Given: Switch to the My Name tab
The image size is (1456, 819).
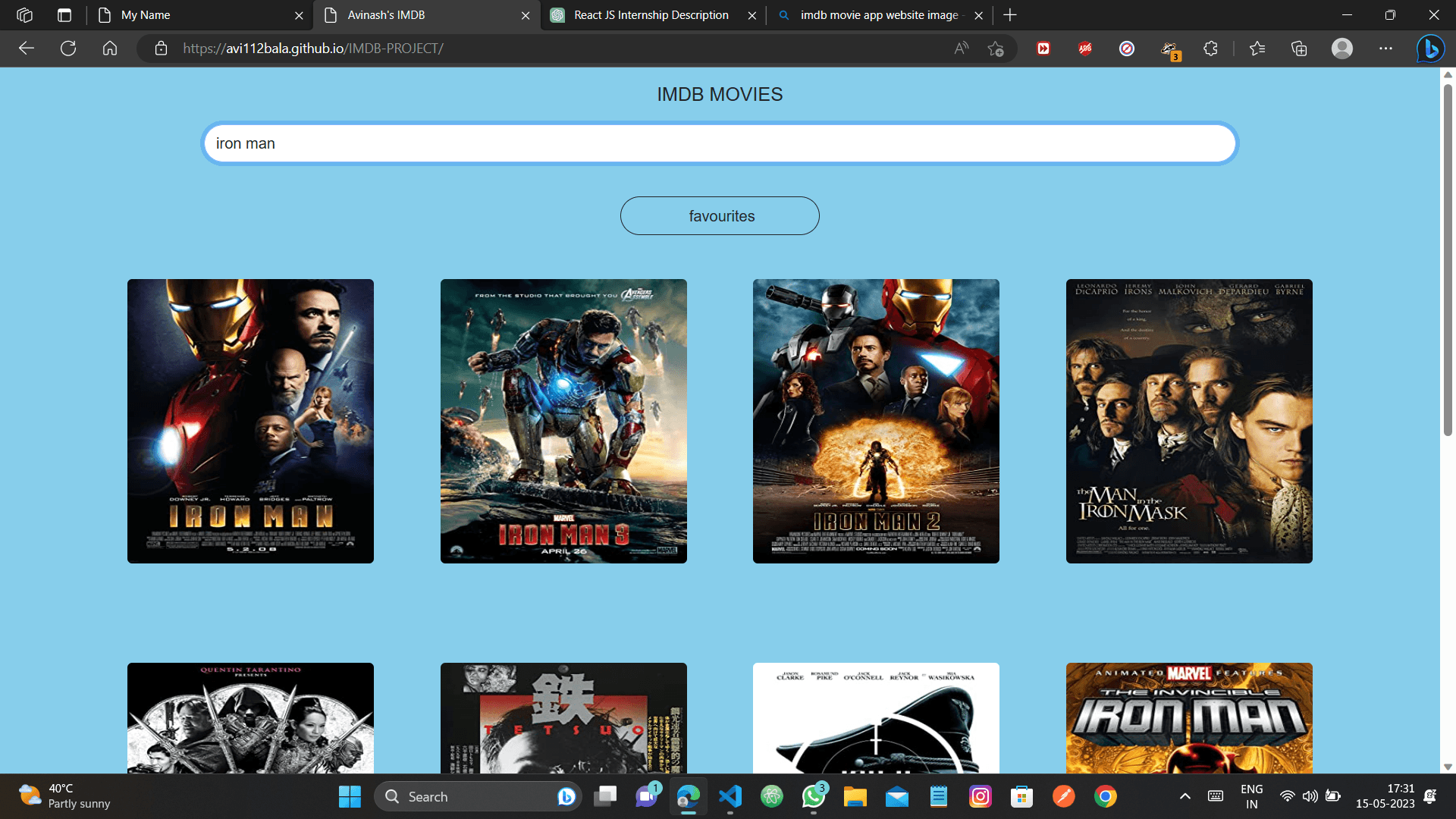Looking at the screenshot, I should [x=201, y=15].
